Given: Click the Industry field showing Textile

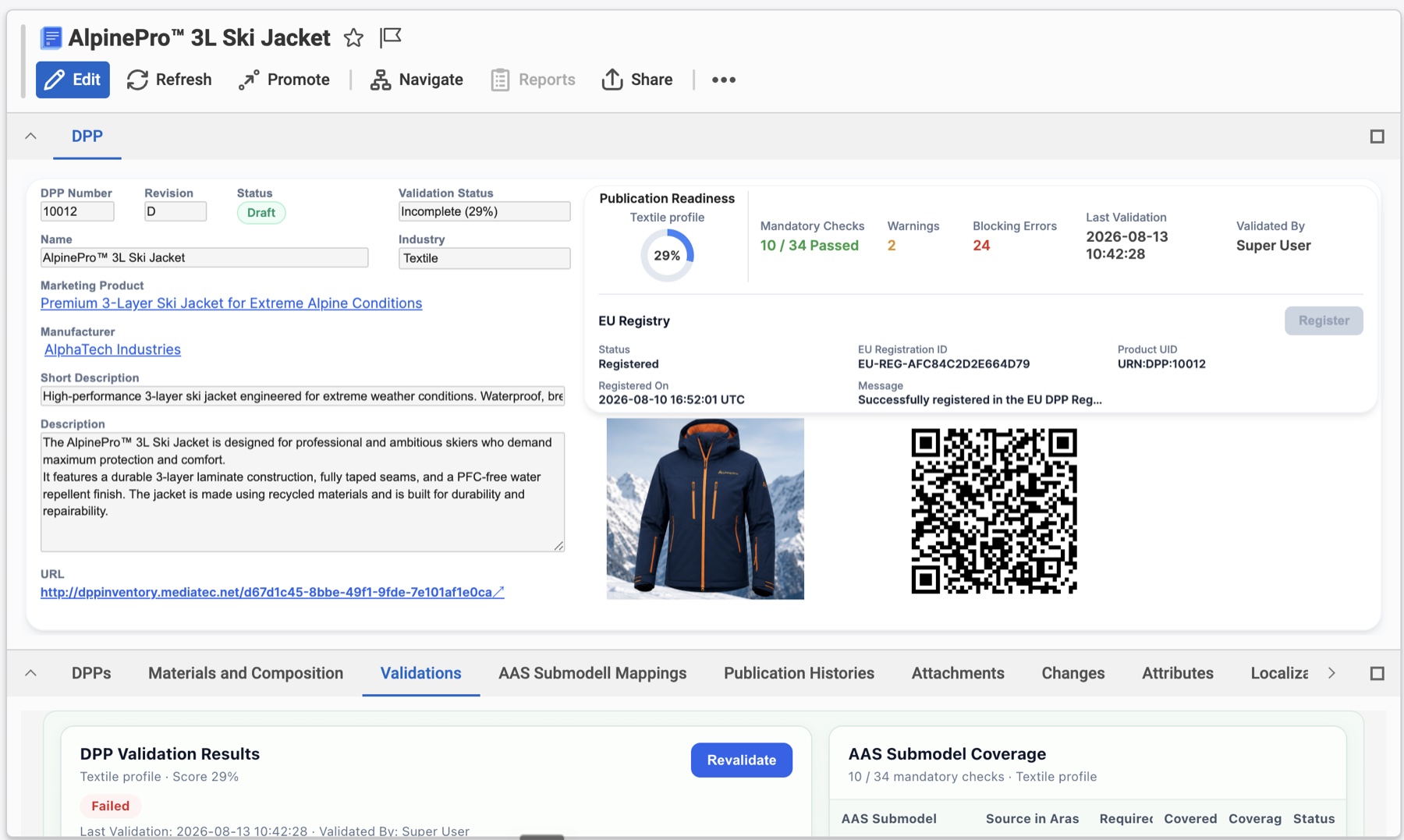Looking at the screenshot, I should (484, 258).
